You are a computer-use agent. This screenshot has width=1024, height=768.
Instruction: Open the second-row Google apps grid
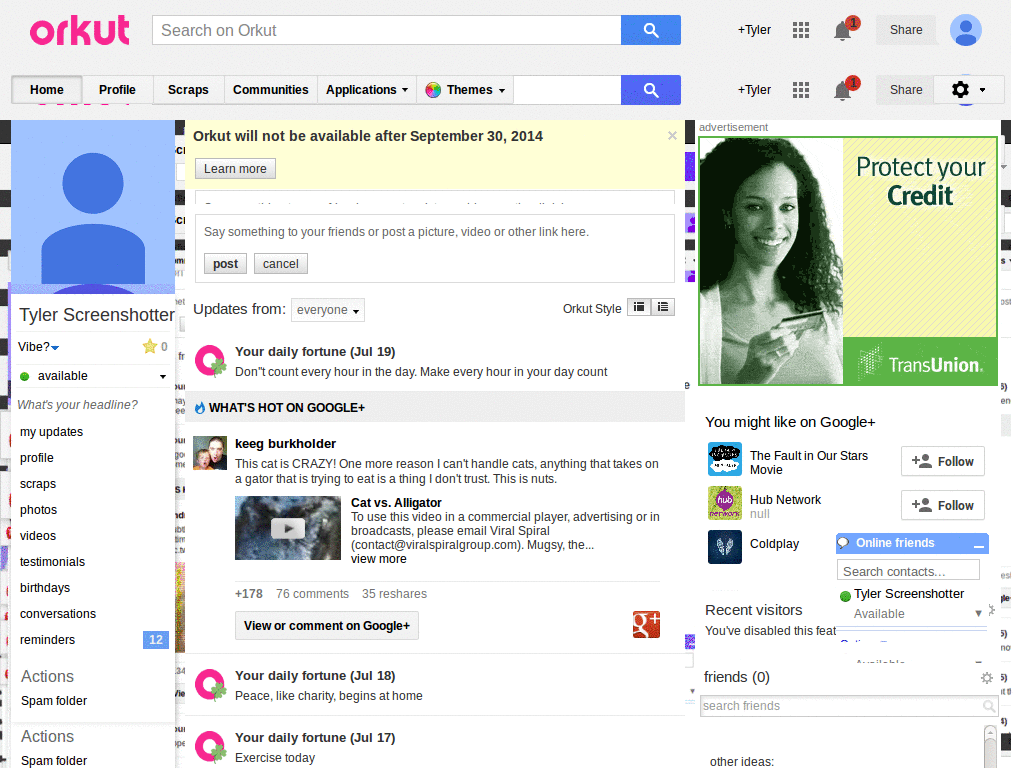(801, 90)
